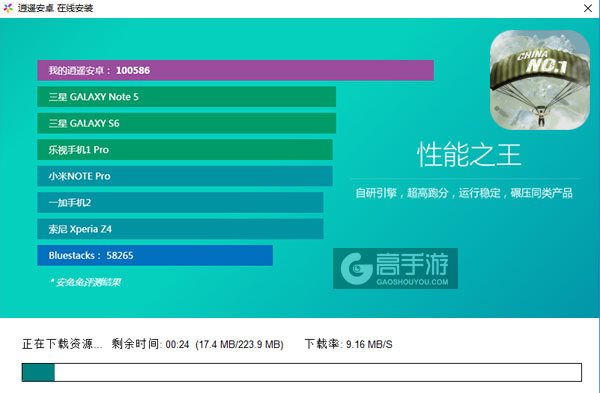Screen dimensions: 600x393
Task: Click the blue Bluestacks 58265 bar
Action: pos(155,255)
